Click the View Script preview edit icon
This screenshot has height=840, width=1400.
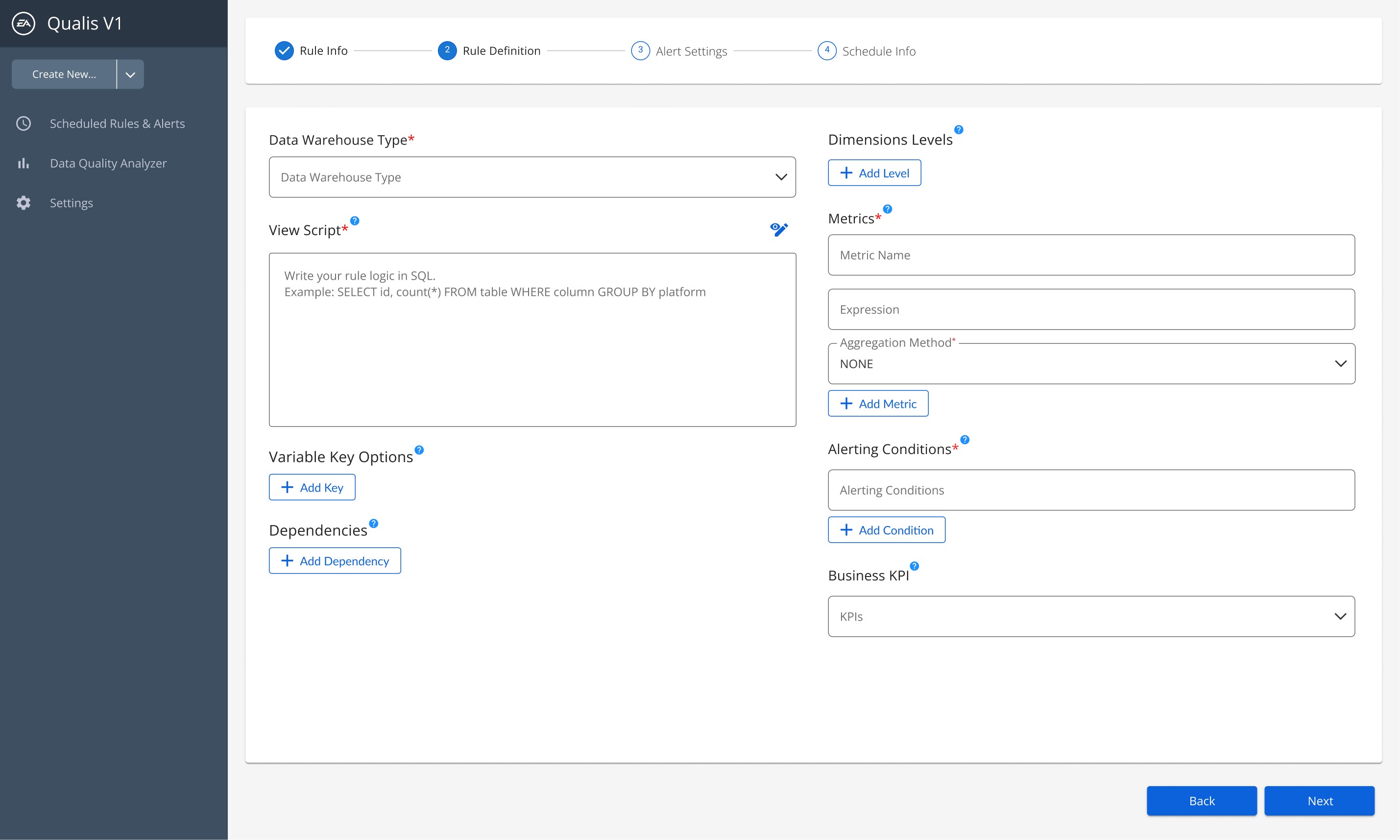779,229
